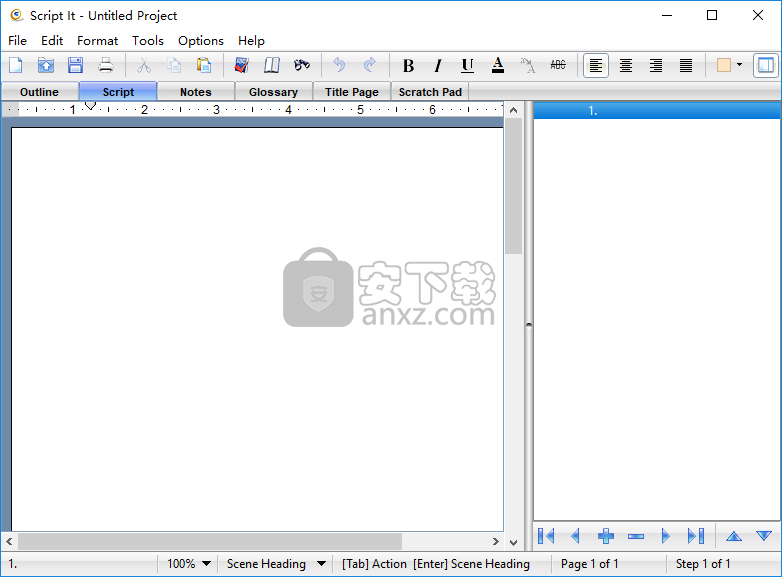Toggle underline formatting
The image size is (782, 577).
coord(467,65)
